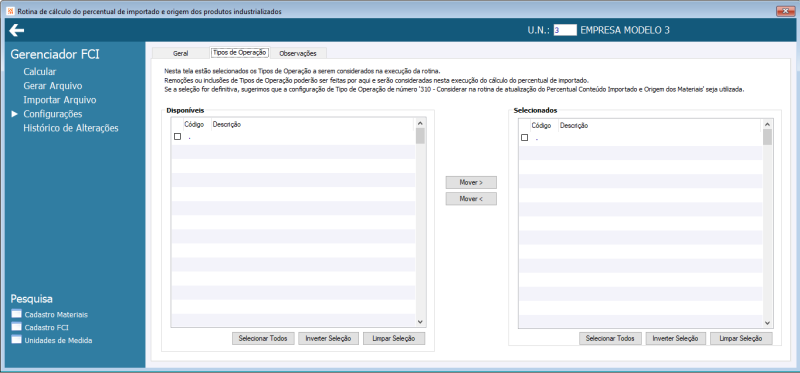
Task: Check the first row in Selecionados list
Action: tap(524, 137)
